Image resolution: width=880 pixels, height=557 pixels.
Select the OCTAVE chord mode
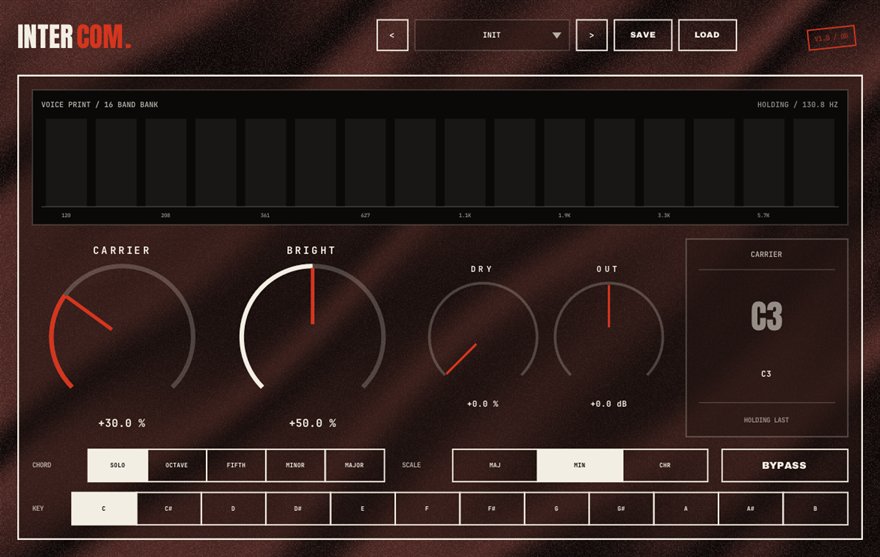tap(177, 465)
